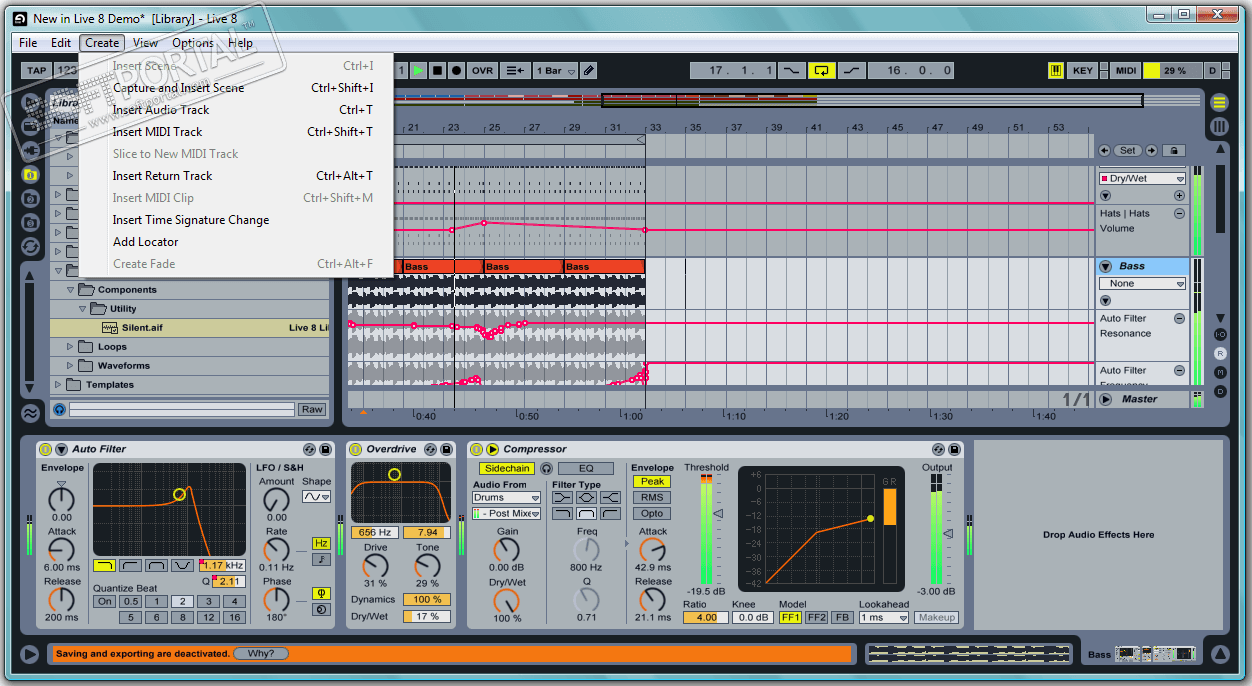Choose Insert Audio Track from Create menu

(161, 110)
